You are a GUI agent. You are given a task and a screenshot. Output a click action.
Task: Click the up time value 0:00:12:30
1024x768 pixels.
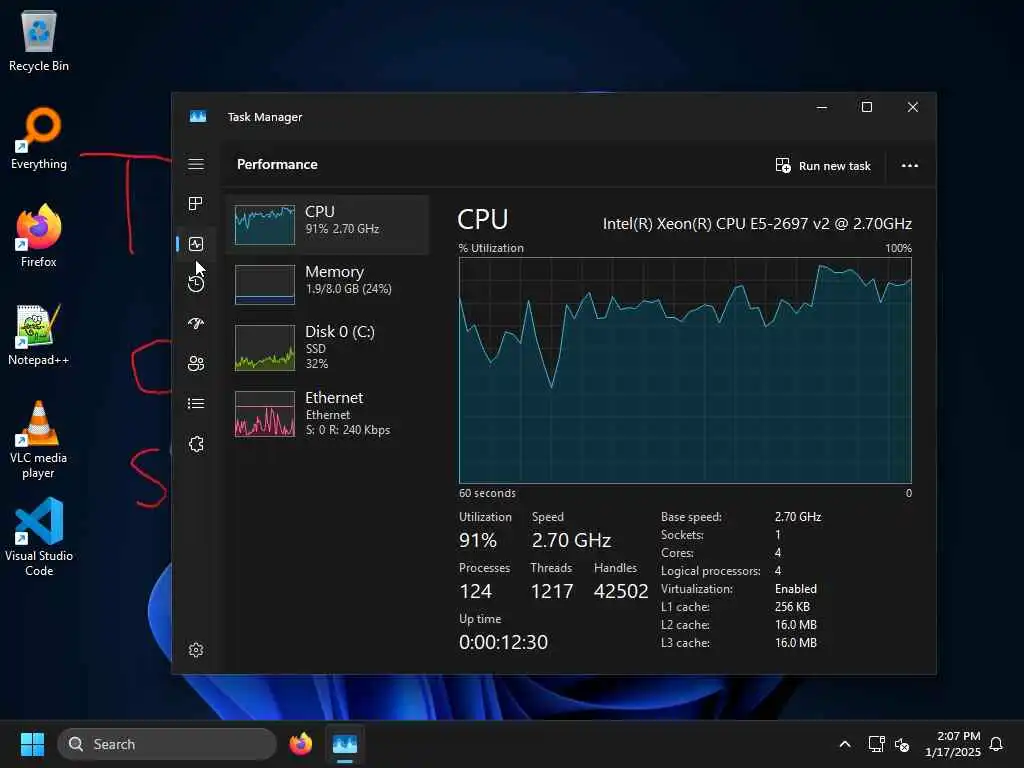coord(504,642)
